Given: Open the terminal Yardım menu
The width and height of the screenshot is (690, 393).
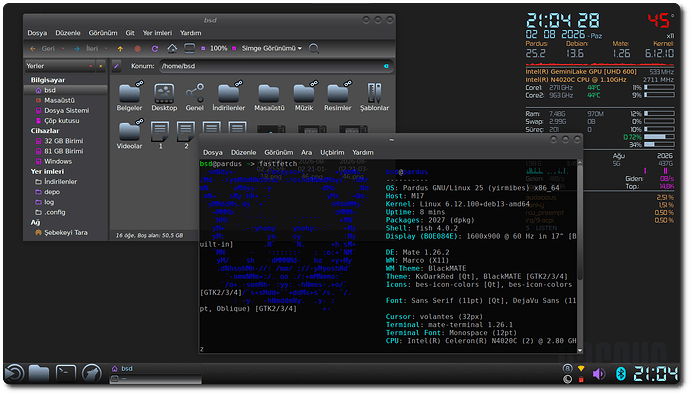Looking at the screenshot, I should pos(363,153).
